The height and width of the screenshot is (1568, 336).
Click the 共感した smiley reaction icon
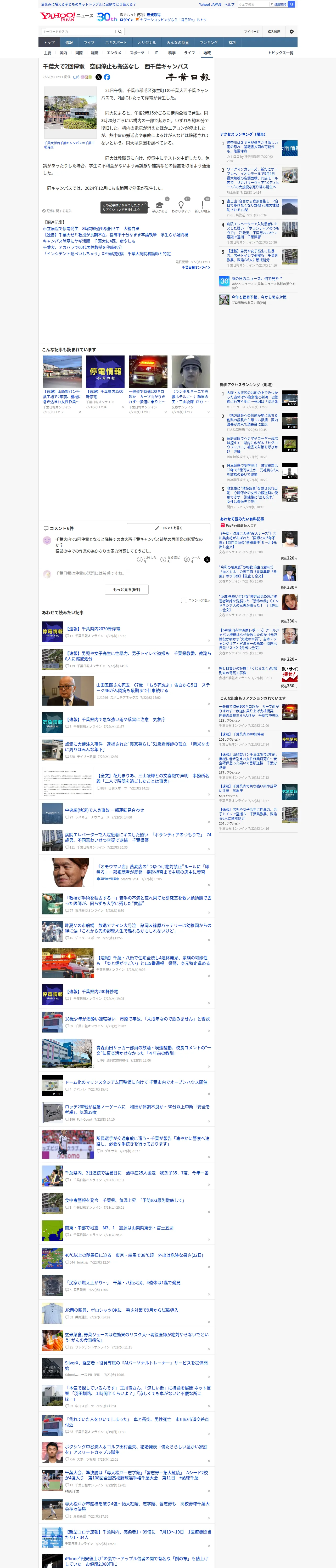[x=140, y=560]
